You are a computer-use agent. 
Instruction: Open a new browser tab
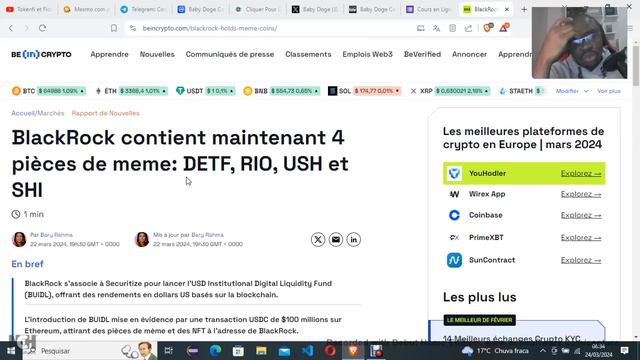point(524,9)
